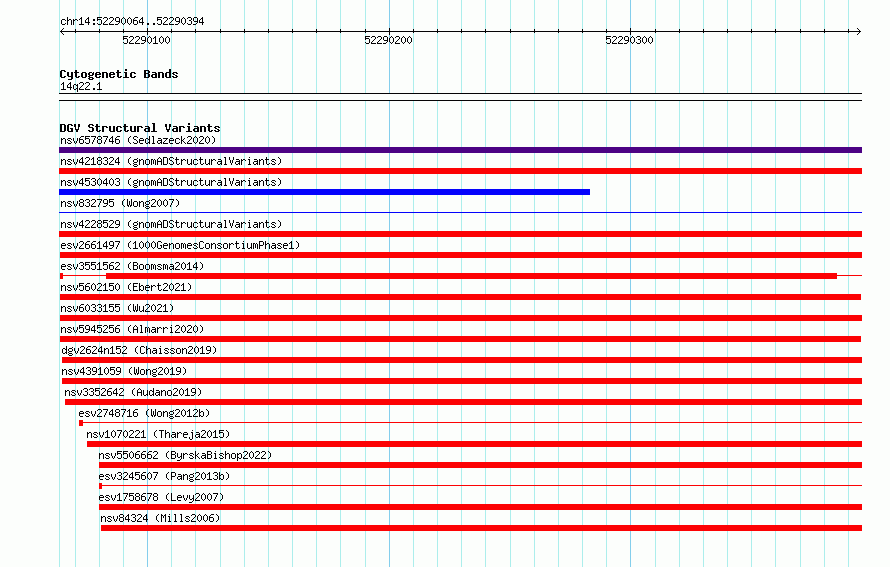Open nsv4218324 (gnomADStructuralVariants) label
The image size is (890, 567).
coord(171,161)
